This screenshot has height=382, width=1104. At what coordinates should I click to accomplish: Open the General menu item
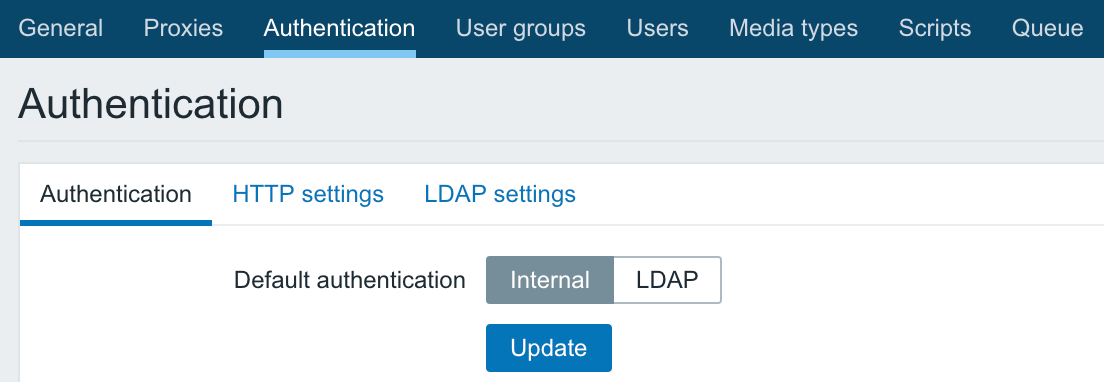coord(61,28)
